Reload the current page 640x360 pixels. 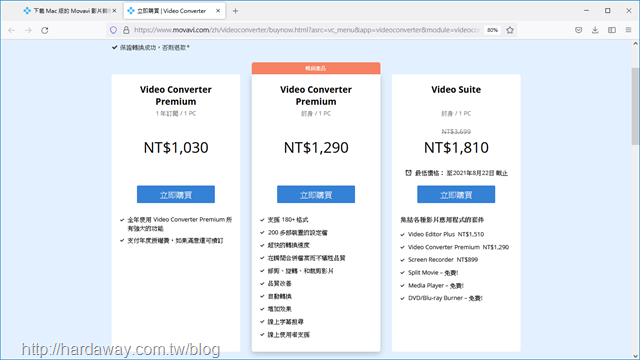tap(45, 30)
